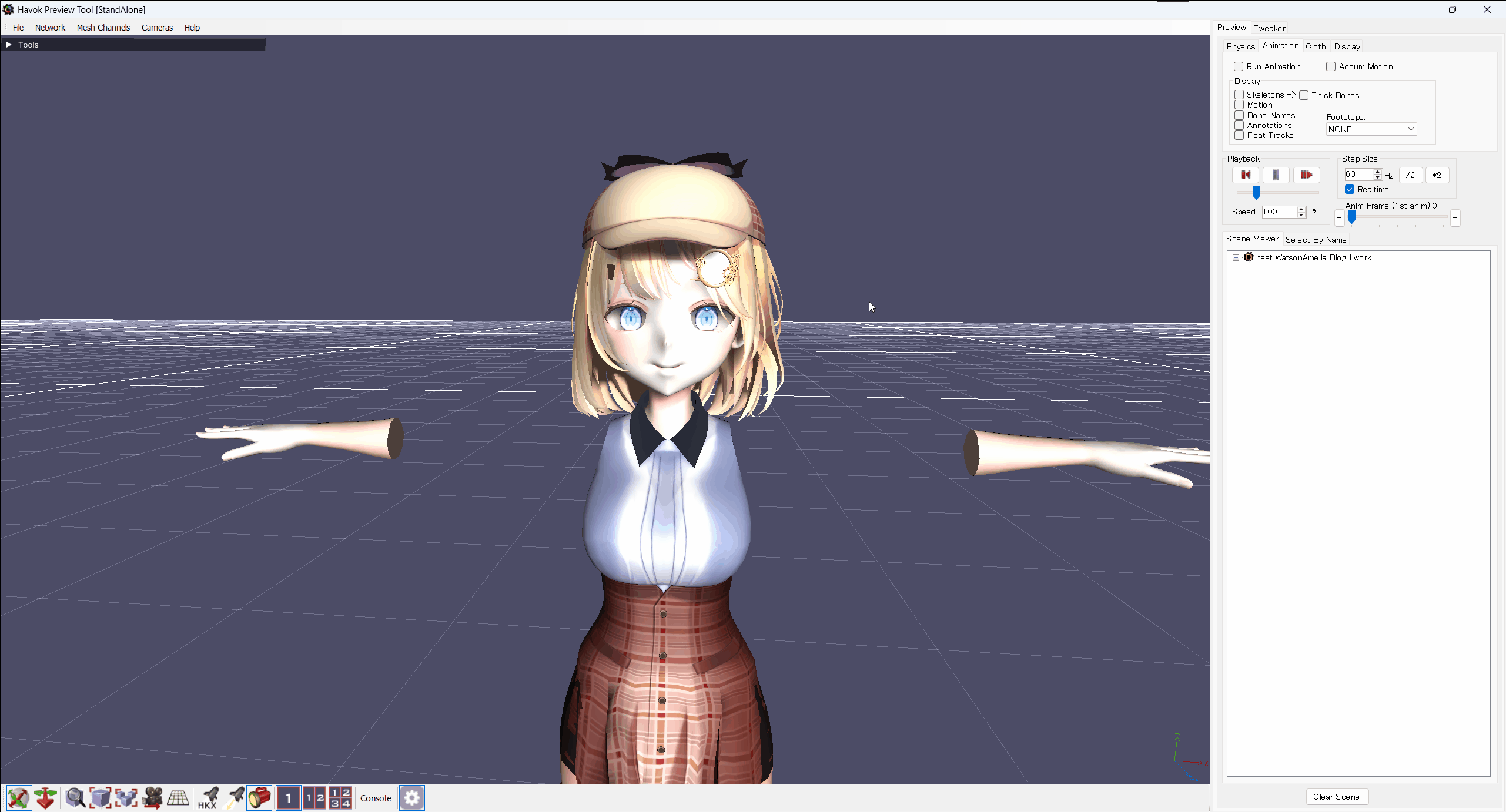
Task: Click the Anim Frame slider handle
Action: point(1351,218)
